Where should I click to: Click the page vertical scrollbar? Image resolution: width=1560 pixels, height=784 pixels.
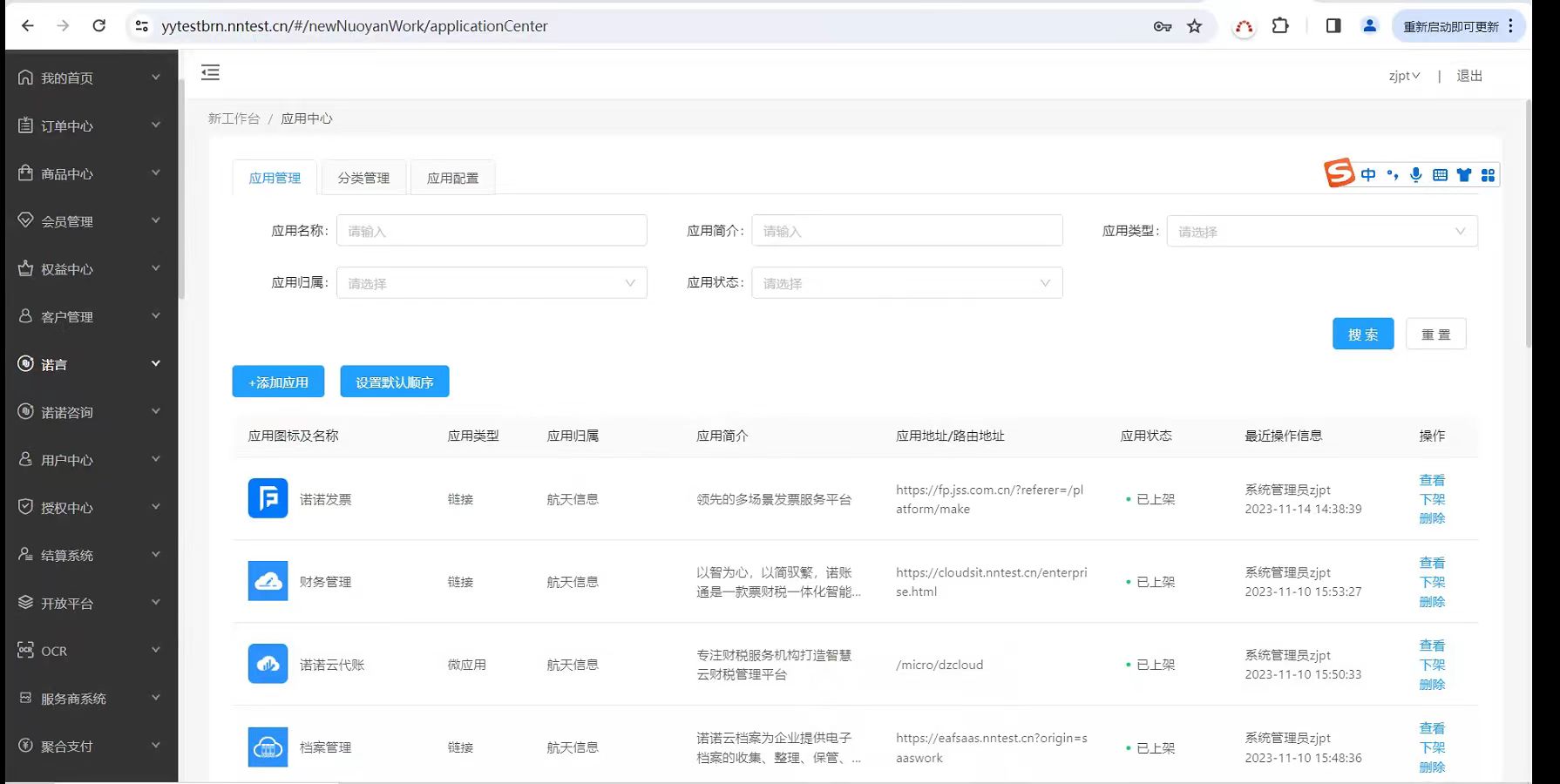1528,223
